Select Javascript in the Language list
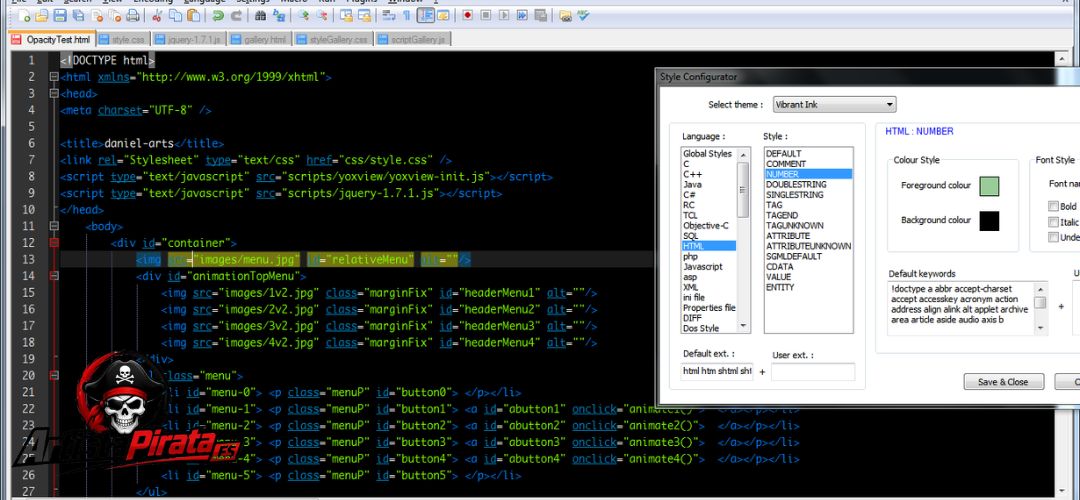 (x=703, y=267)
